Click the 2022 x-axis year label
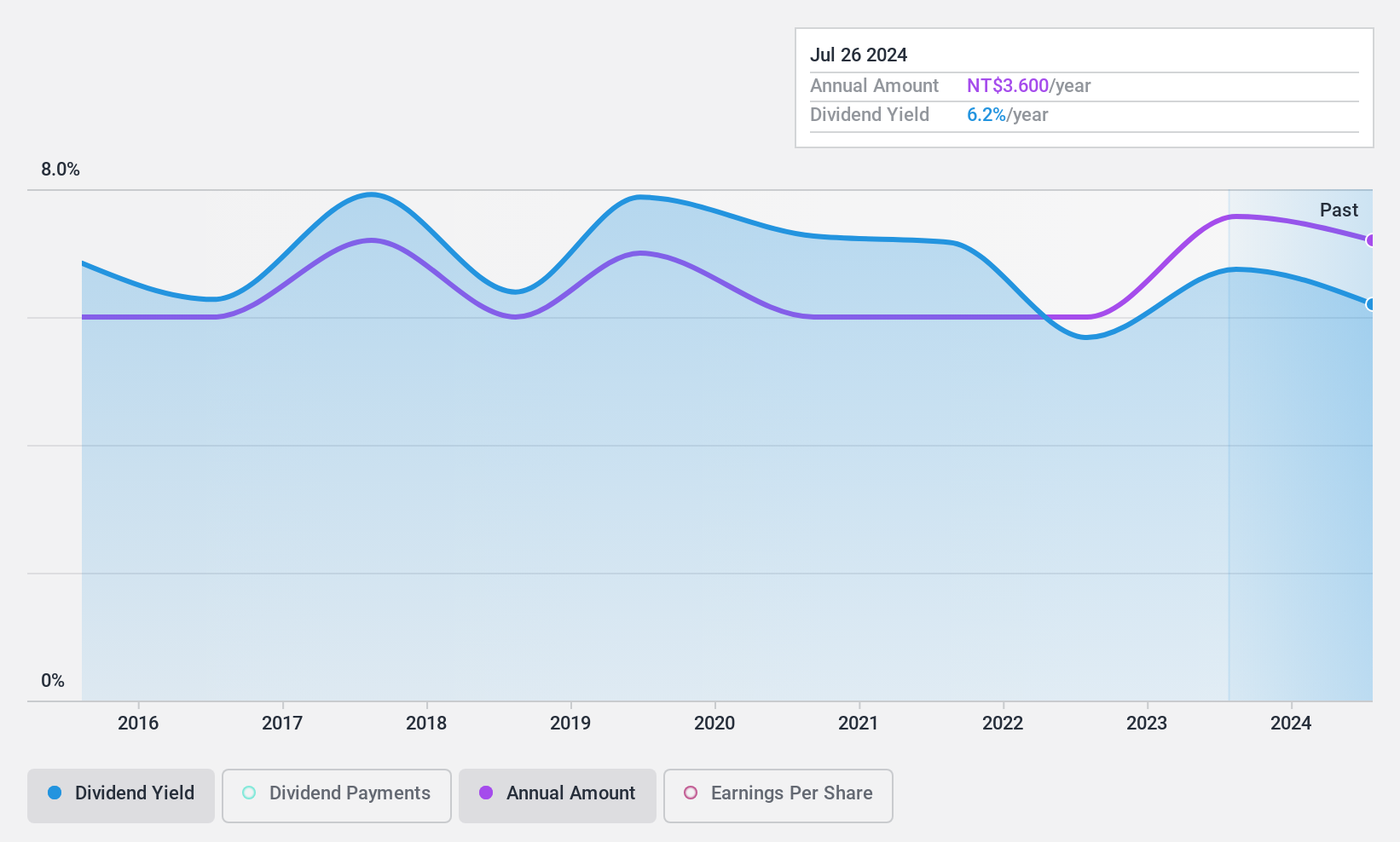1400x842 pixels. [x=1003, y=723]
